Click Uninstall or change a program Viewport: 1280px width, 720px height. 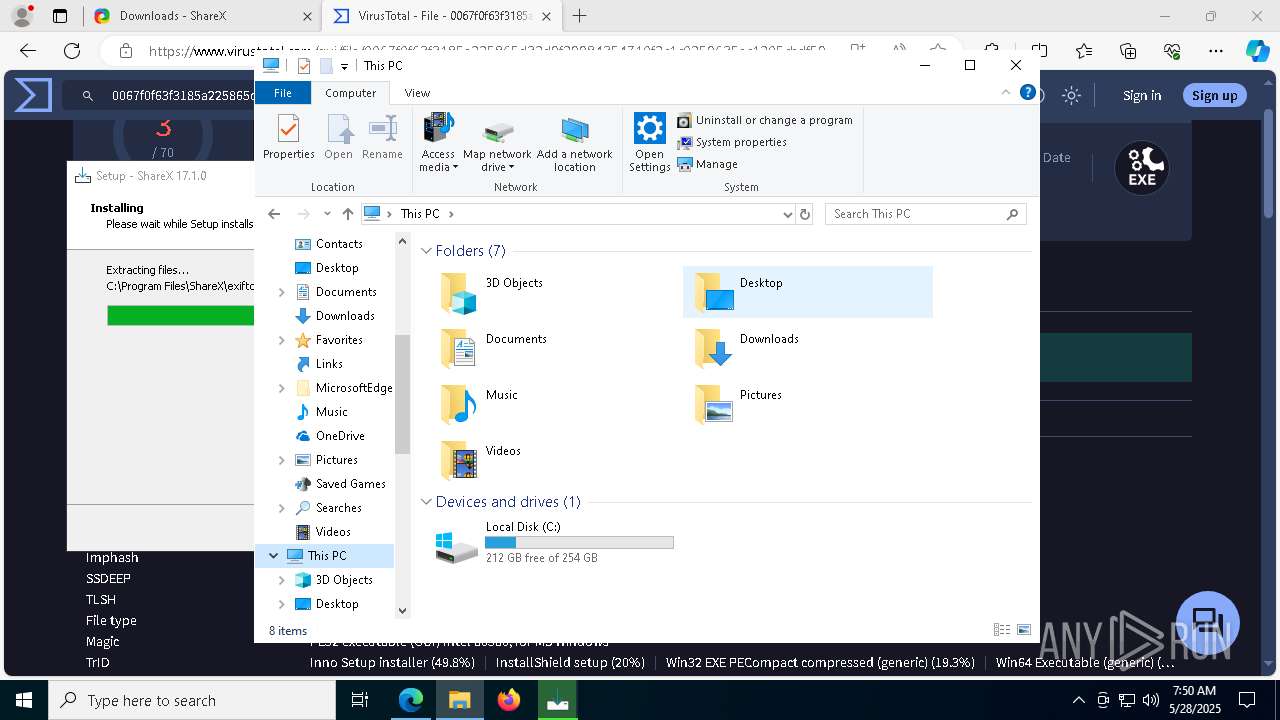coord(765,120)
